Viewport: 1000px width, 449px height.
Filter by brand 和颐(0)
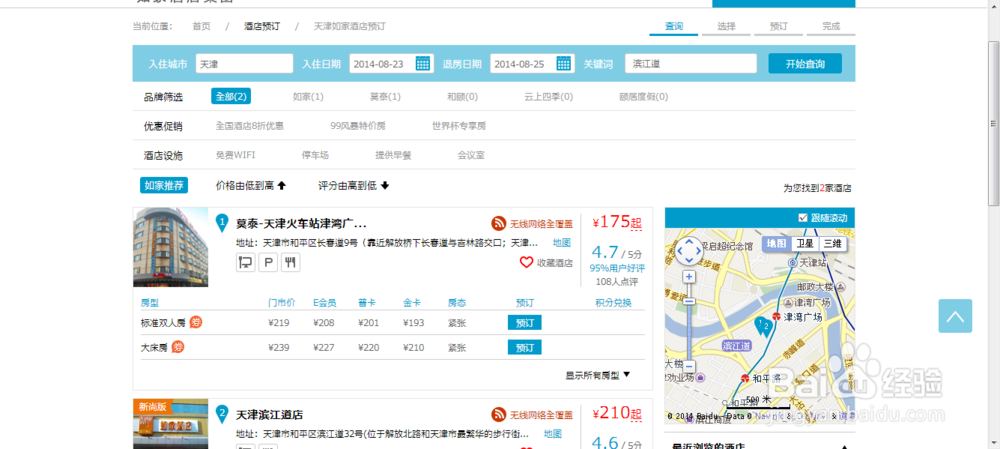[462, 97]
